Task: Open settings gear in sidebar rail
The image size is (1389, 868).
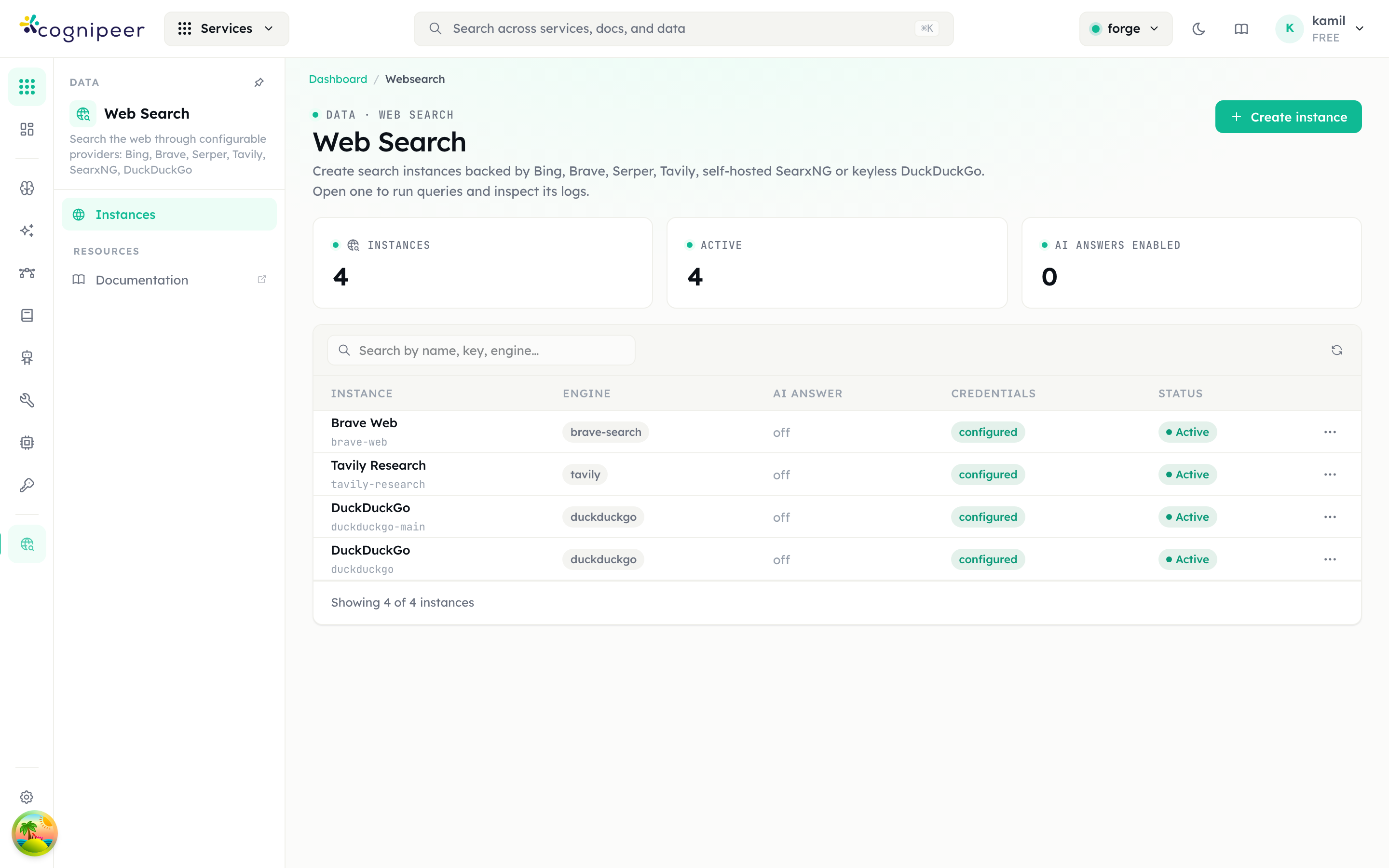Action: pyautogui.click(x=27, y=797)
